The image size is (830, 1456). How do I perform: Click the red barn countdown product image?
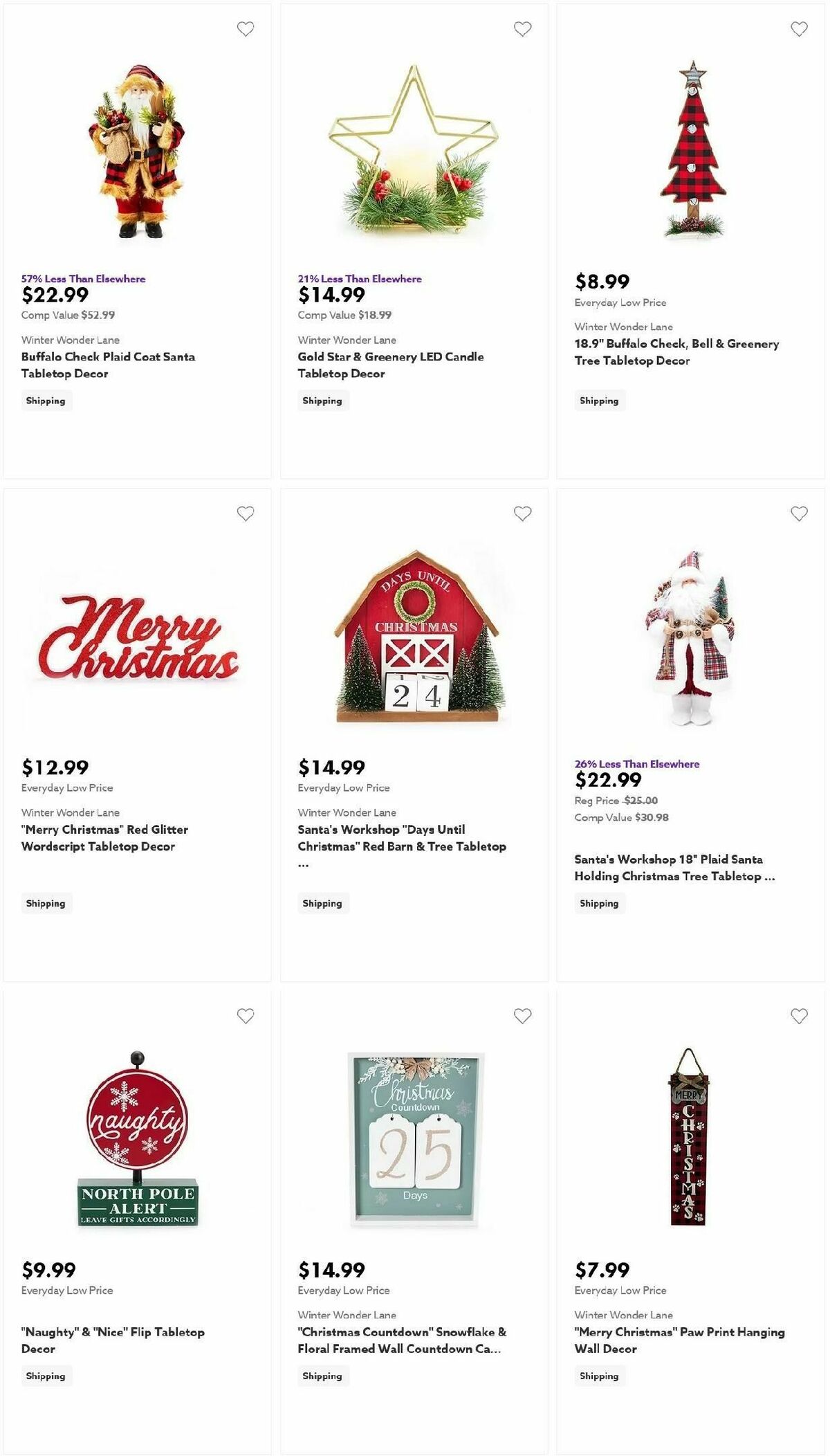pyautogui.click(x=414, y=637)
